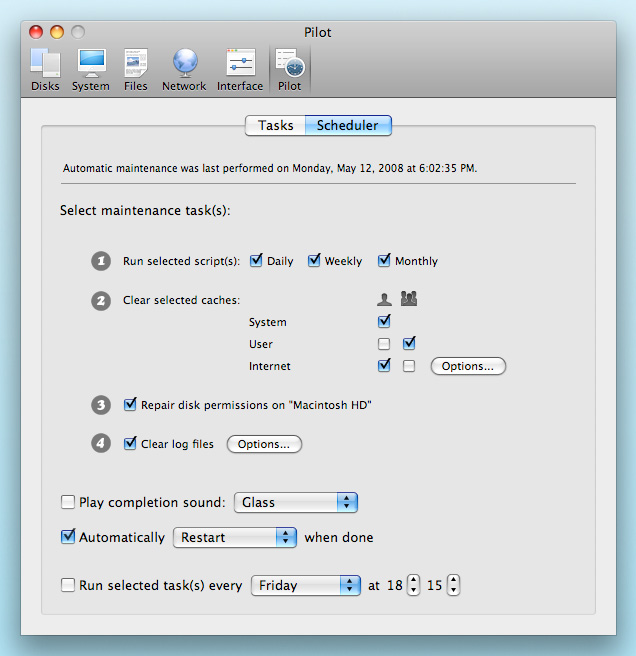Open the Disks toolbar pane

pos(45,69)
